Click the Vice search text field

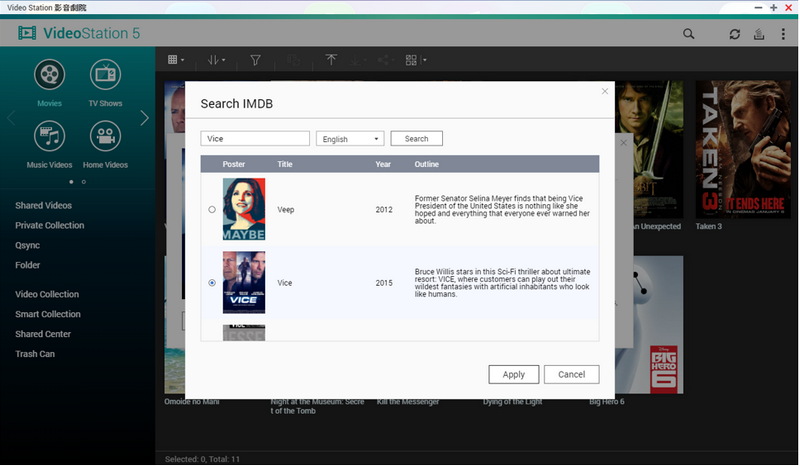click(x=255, y=139)
